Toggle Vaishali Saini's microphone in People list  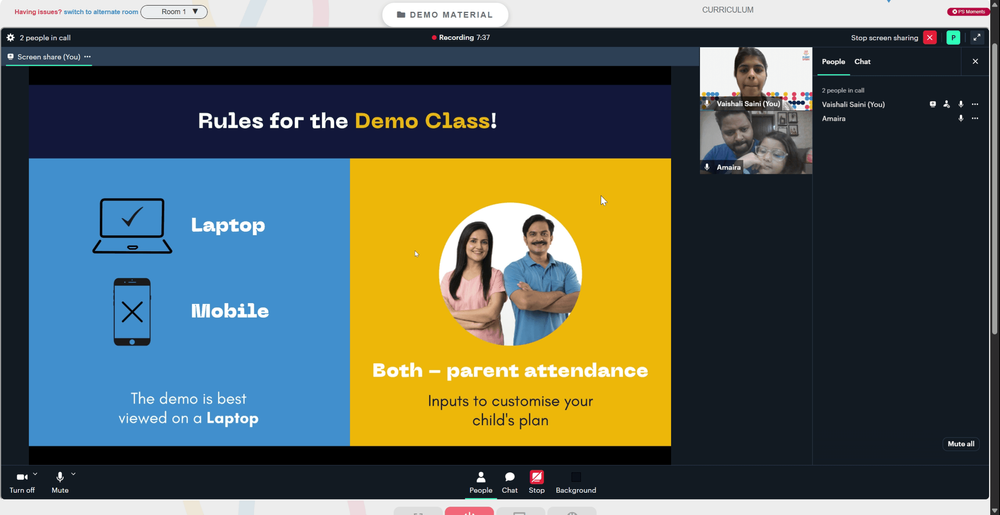pos(960,104)
